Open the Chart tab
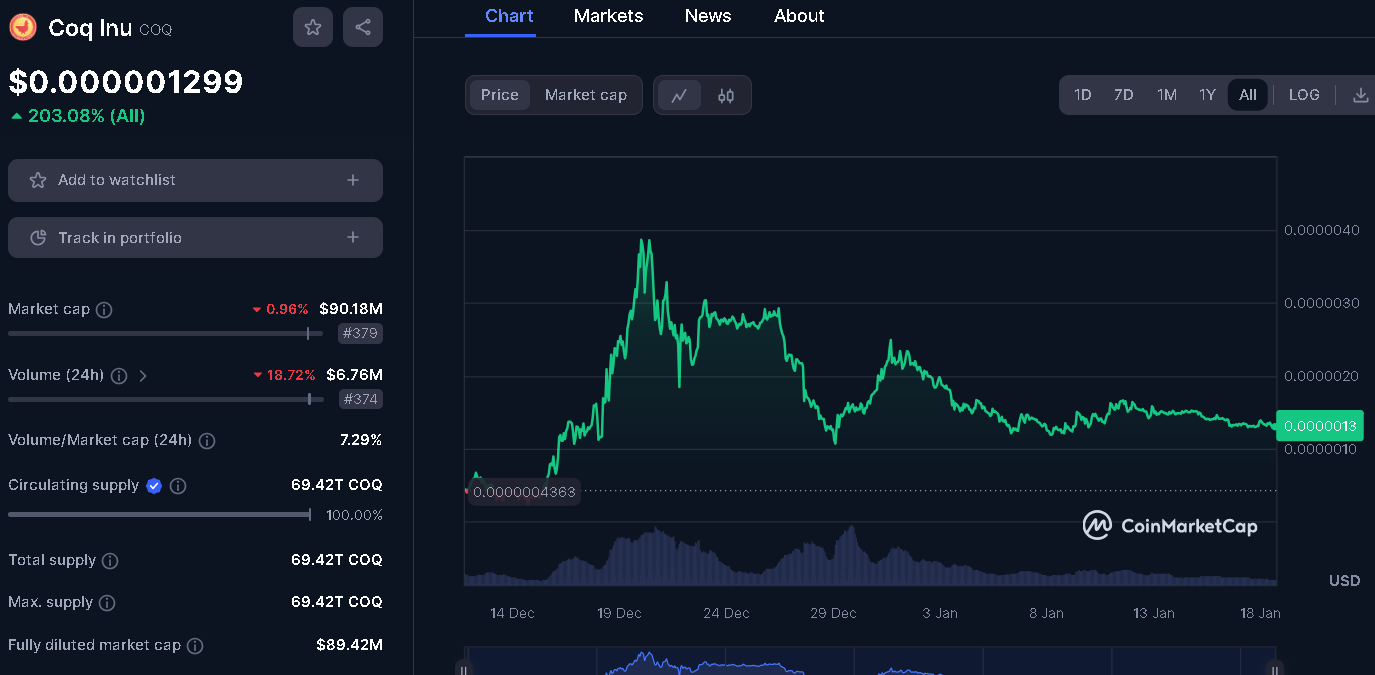This screenshot has width=1375, height=675. [x=509, y=16]
